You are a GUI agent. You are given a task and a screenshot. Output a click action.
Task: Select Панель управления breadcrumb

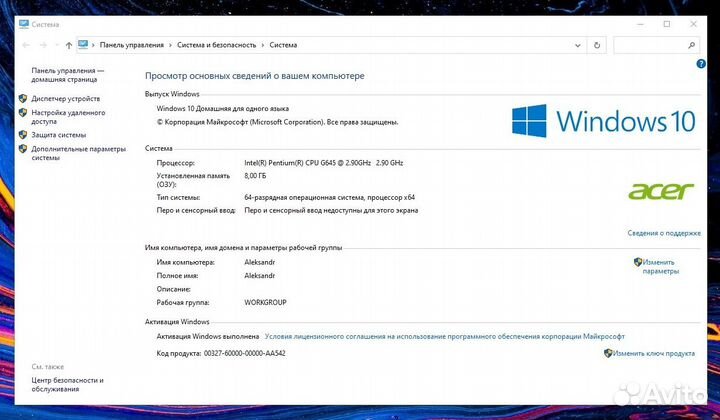tap(132, 45)
